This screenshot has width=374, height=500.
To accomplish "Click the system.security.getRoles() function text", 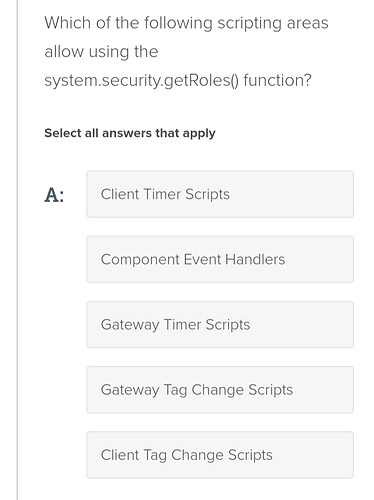I will tap(142, 81).
